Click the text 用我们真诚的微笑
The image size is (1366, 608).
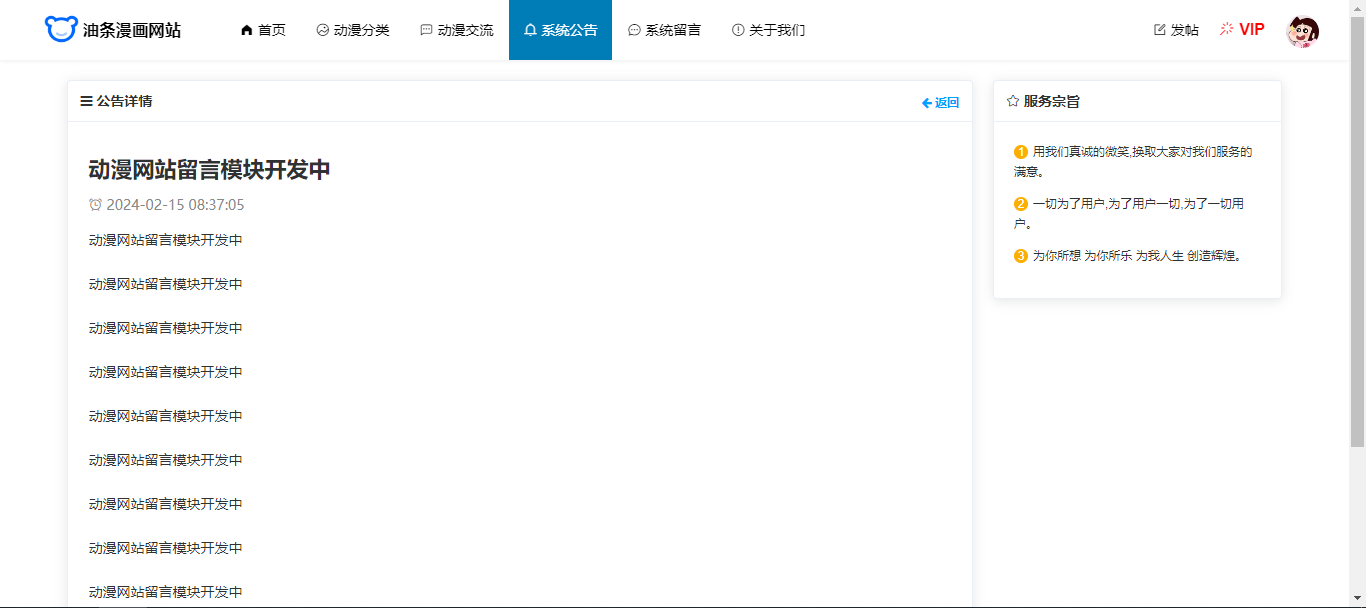1080,152
